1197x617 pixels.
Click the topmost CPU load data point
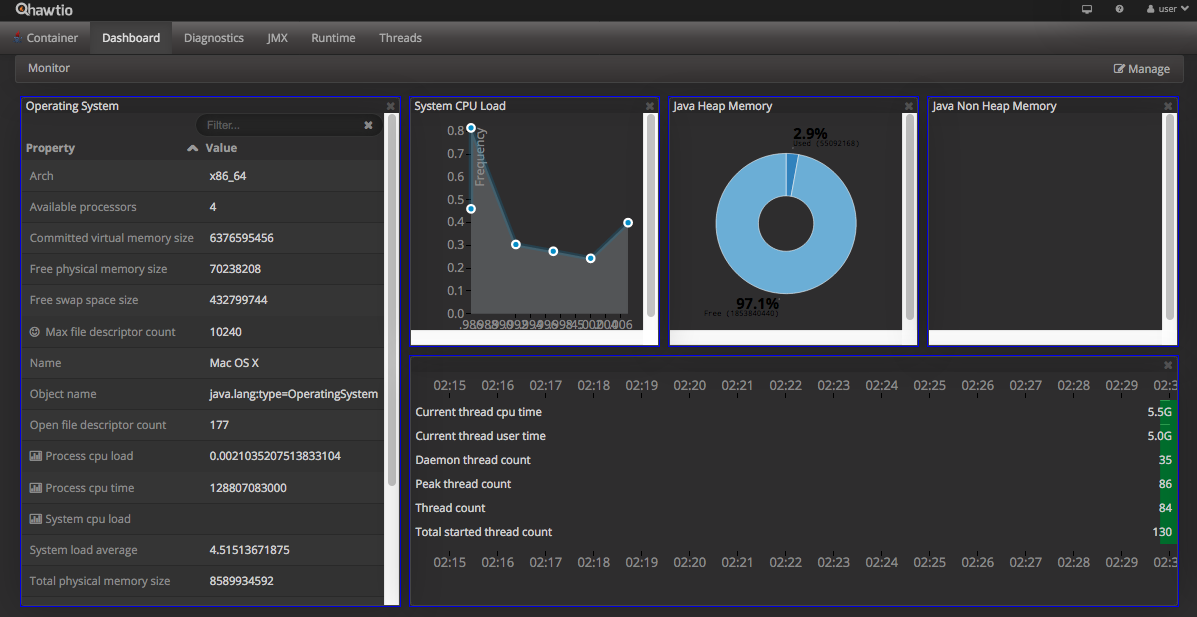tap(471, 128)
